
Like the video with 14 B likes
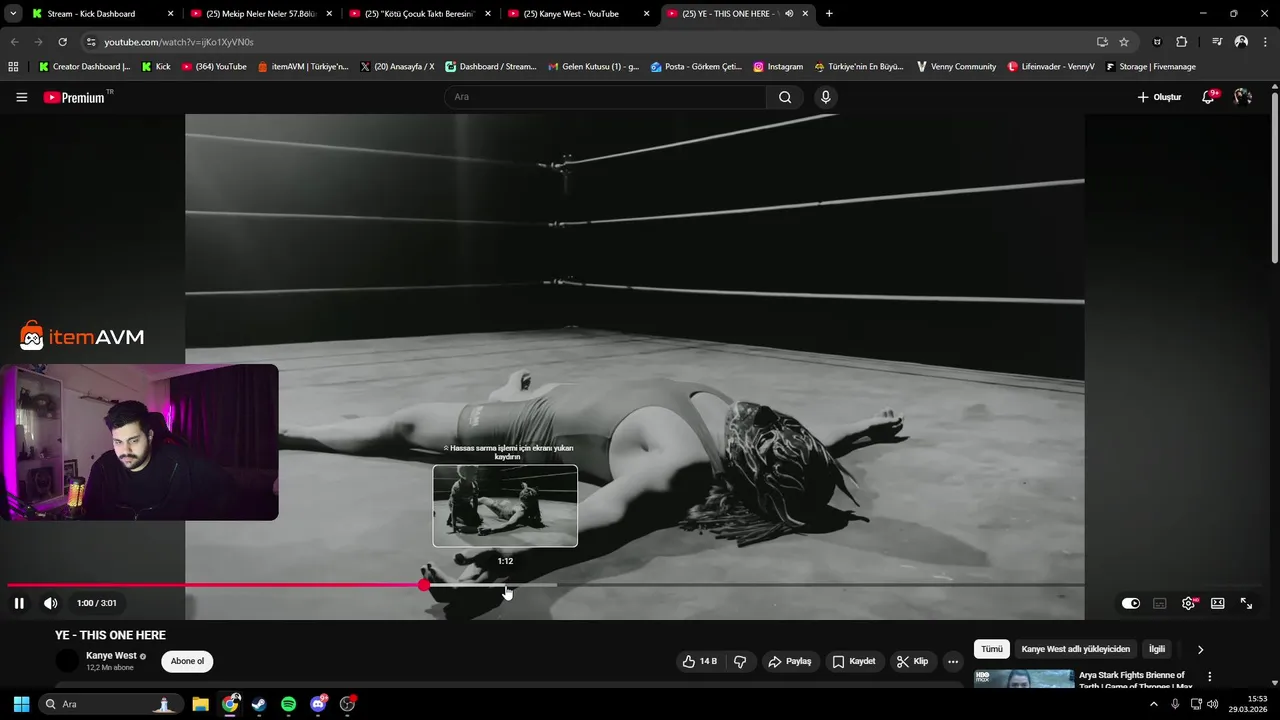[x=700, y=661]
